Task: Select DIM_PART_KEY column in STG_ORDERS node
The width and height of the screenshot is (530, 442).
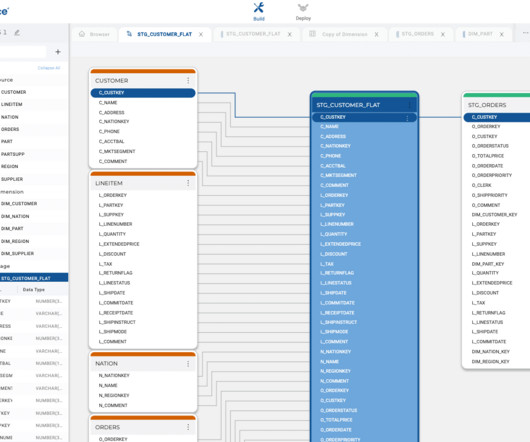Action: (488, 264)
